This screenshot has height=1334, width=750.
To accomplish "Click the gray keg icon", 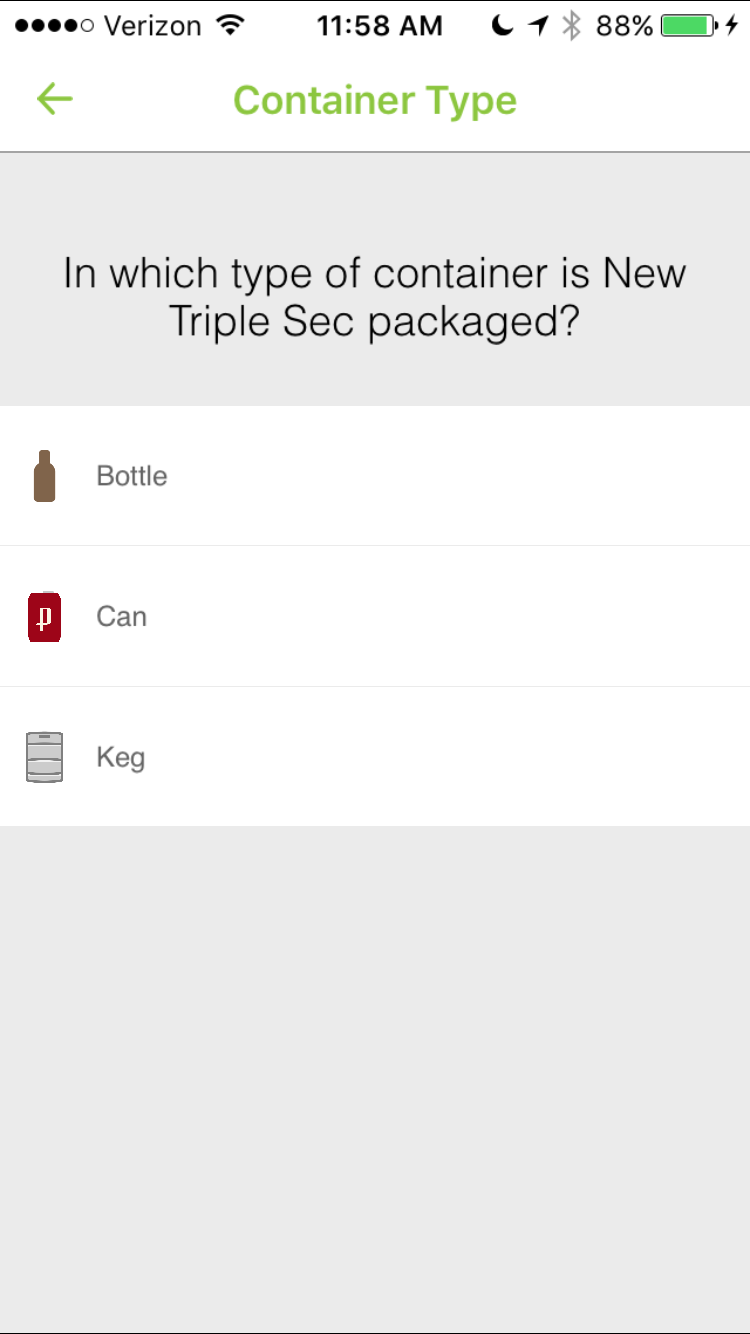I will (x=44, y=757).
